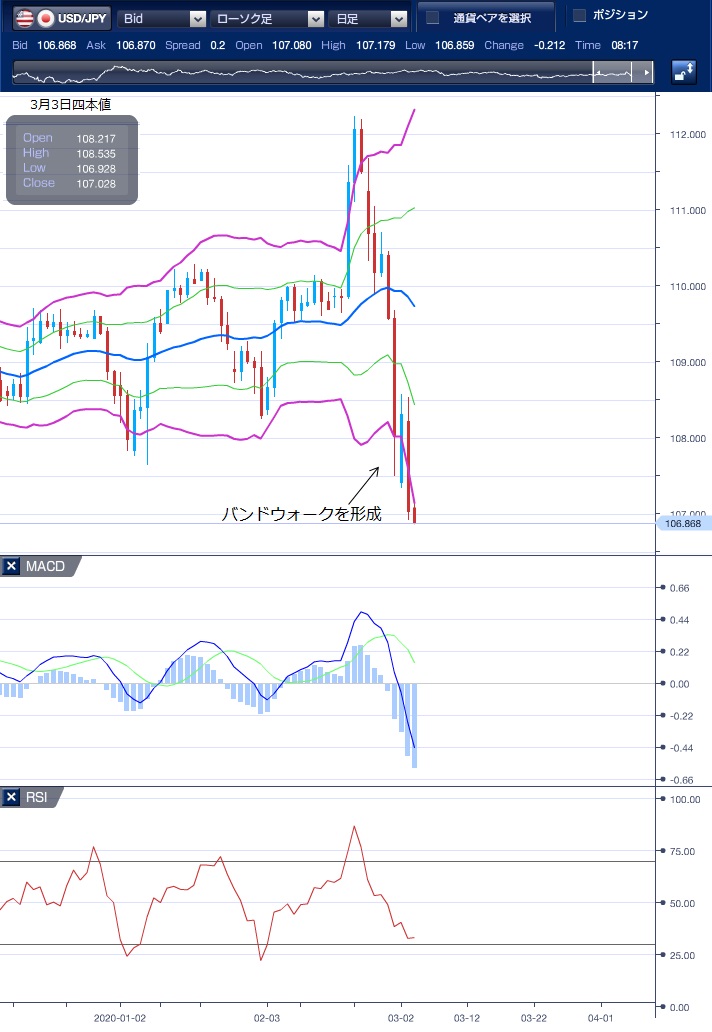
Task: Click the current price label 106.868
Action: coord(684,523)
